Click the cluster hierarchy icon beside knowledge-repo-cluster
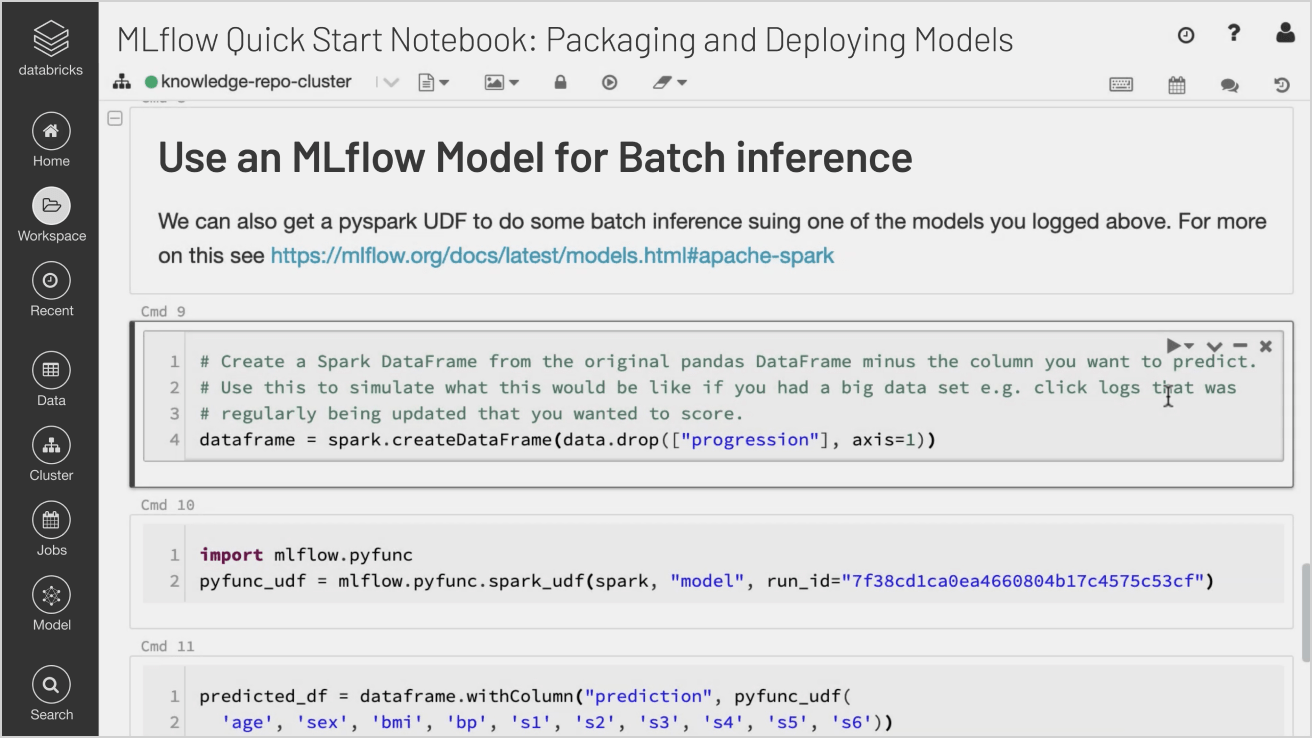The width and height of the screenshot is (1312, 738). point(123,82)
